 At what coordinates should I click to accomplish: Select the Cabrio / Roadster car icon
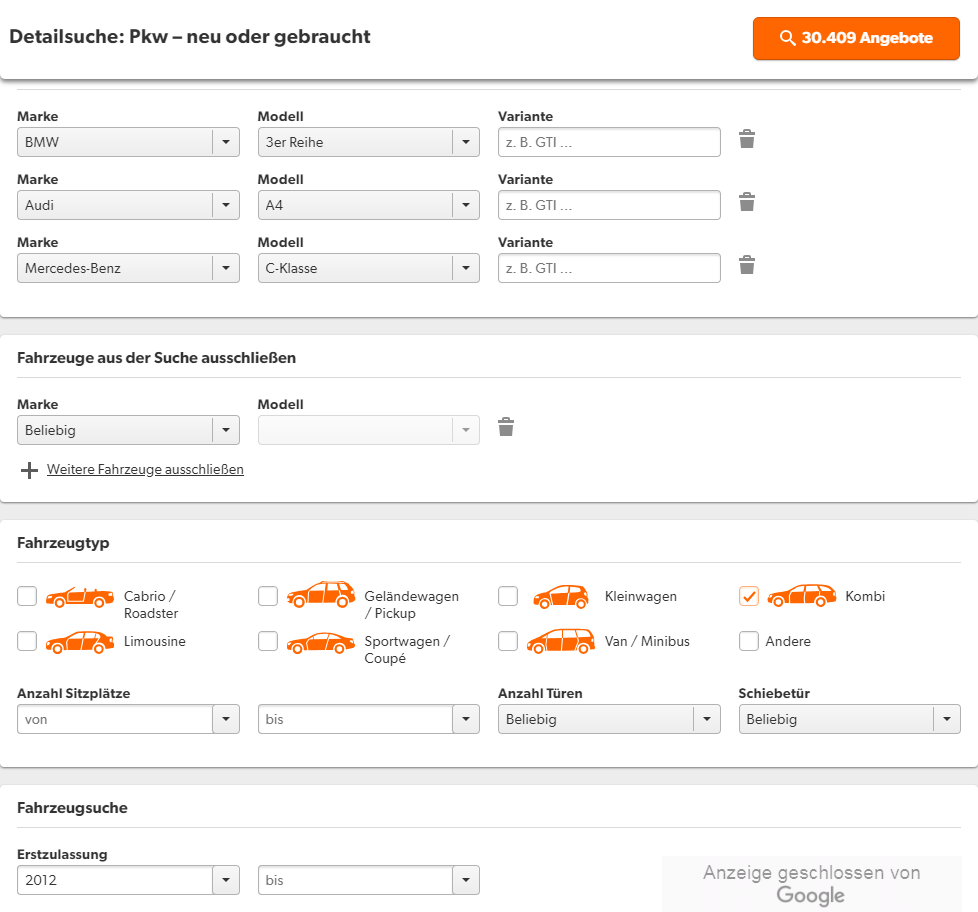click(x=80, y=597)
